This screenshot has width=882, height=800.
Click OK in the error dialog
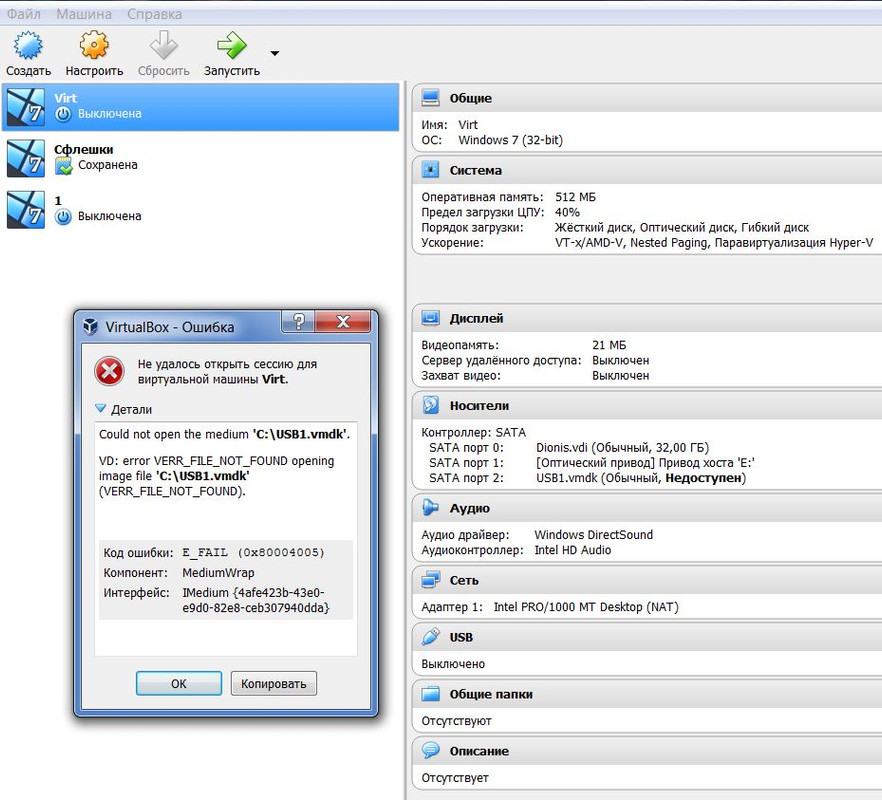[x=179, y=683]
